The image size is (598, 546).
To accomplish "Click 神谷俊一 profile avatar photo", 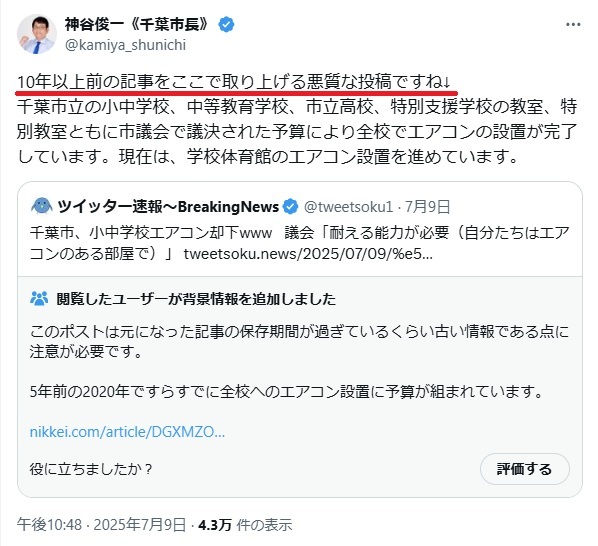I will click(37, 34).
